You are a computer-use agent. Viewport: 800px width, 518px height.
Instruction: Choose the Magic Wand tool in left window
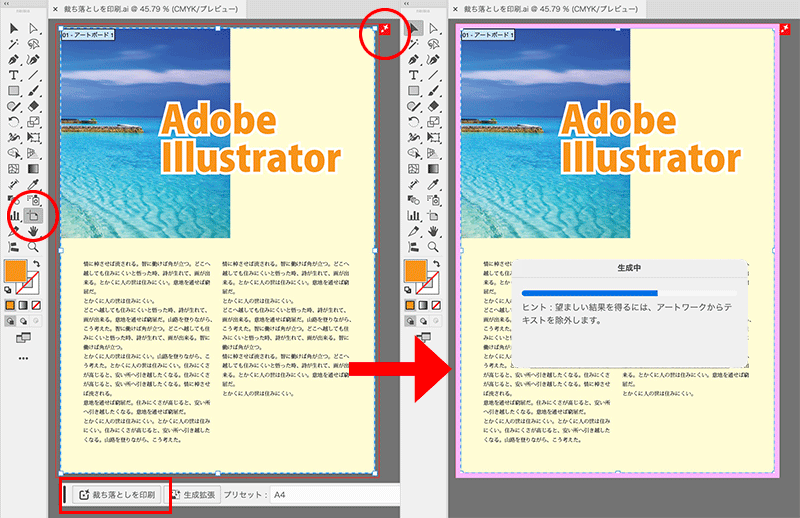click(x=14, y=44)
